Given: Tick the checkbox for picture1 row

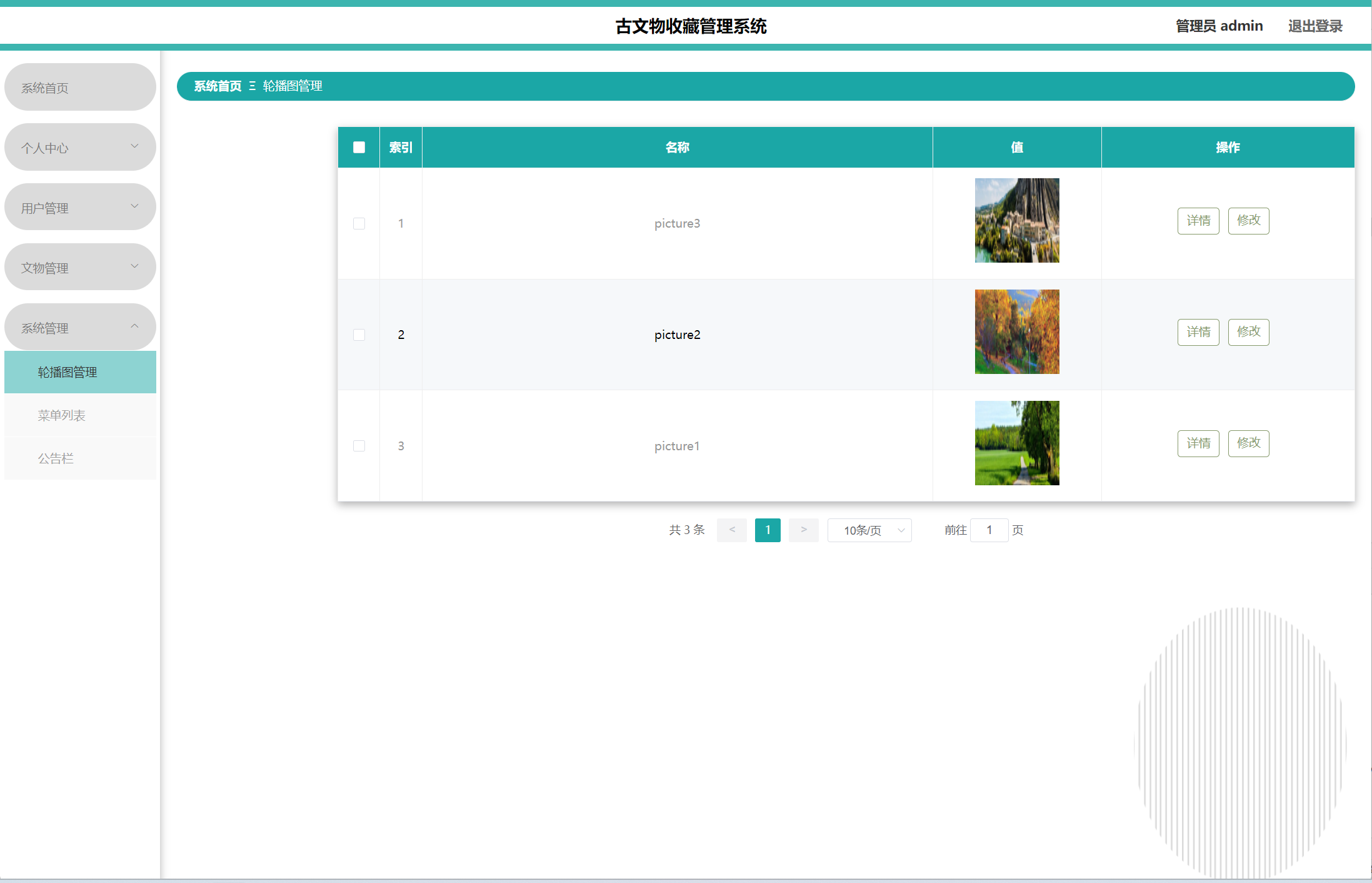Looking at the screenshot, I should [359, 446].
